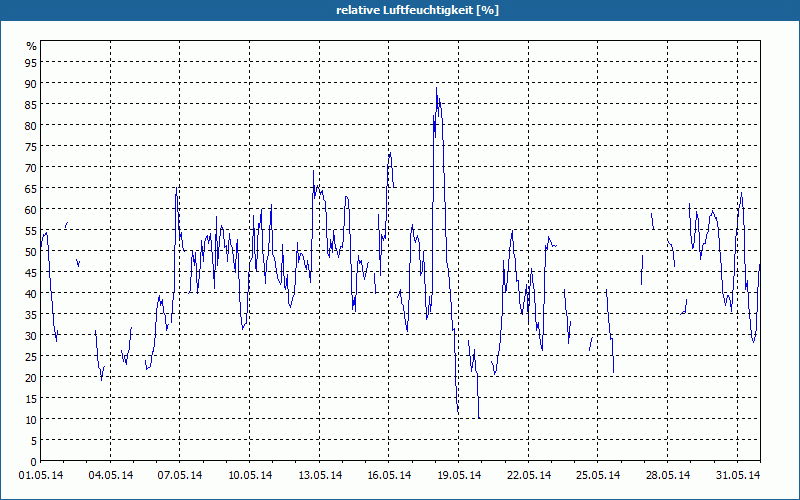Select the 04.05.14 date label
Screen dimensions: 800x500
tap(111, 475)
